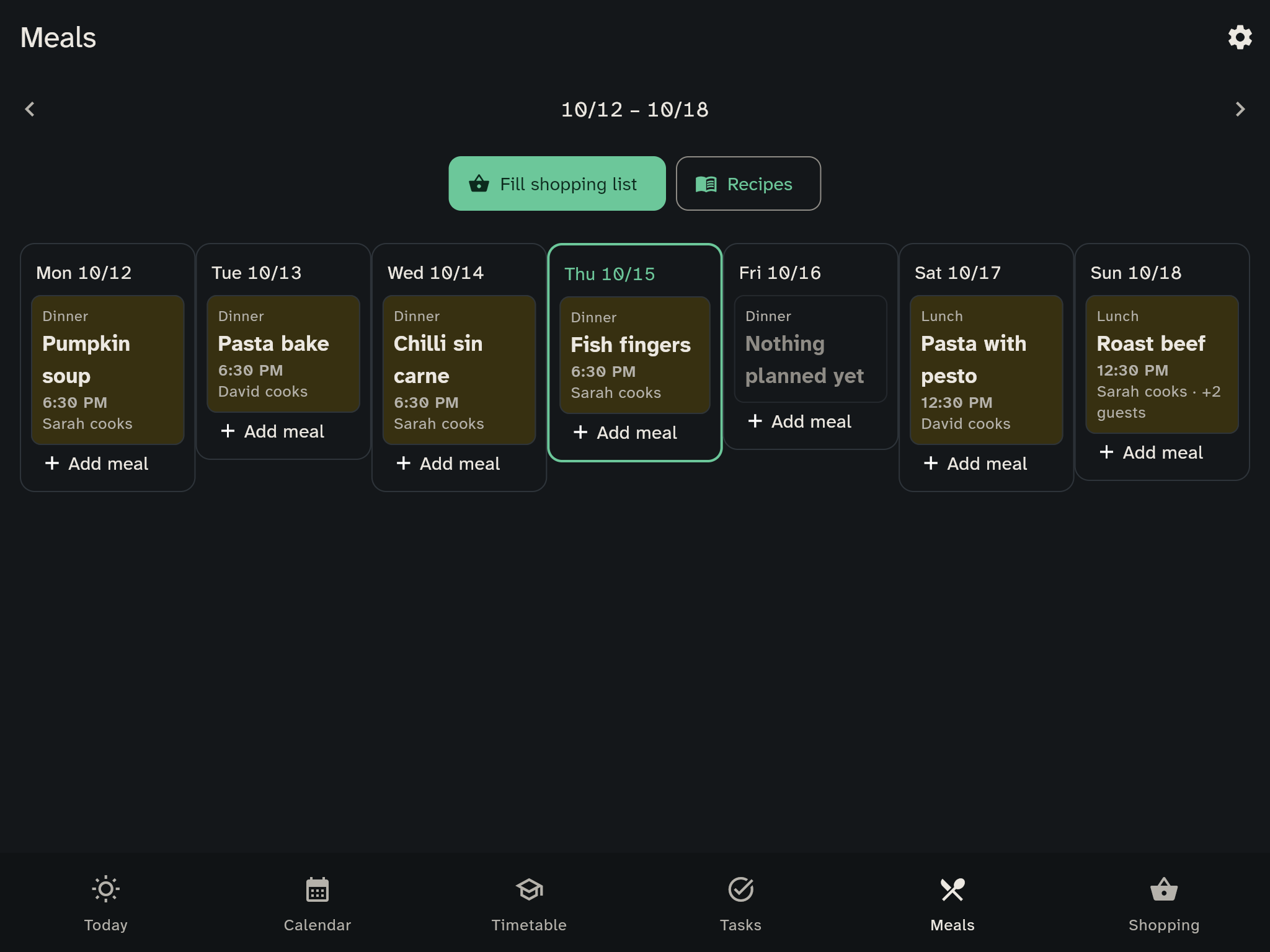Add meal under Fri 10/16
1270x952 pixels.
coord(800,421)
